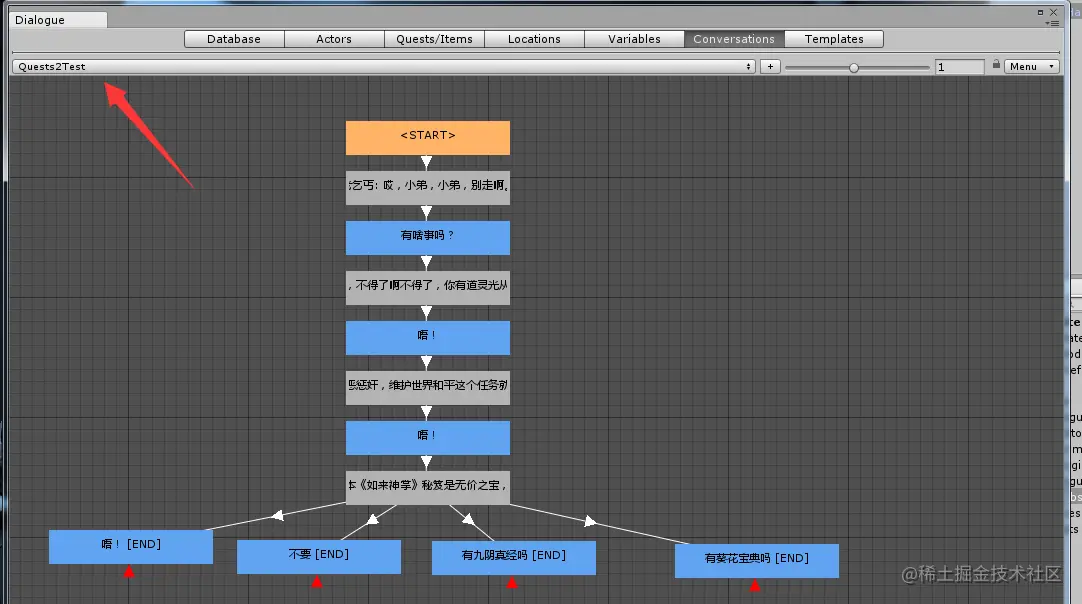Switch to the Database tab
The height and width of the screenshot is (604, 1082).
pyautogui.click(x=234, y=39)
